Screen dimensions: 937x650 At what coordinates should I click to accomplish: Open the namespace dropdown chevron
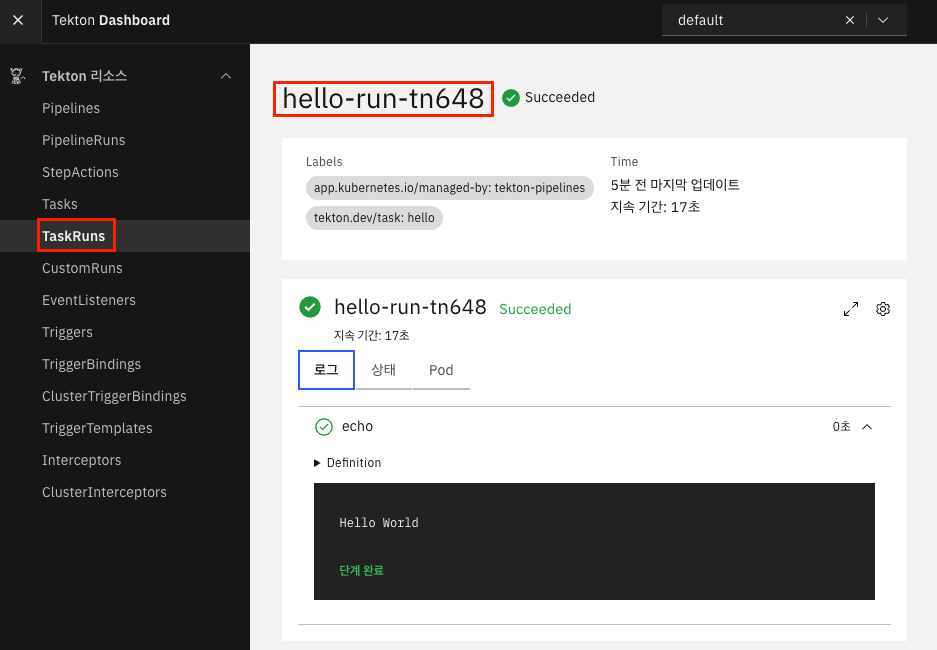883,20
